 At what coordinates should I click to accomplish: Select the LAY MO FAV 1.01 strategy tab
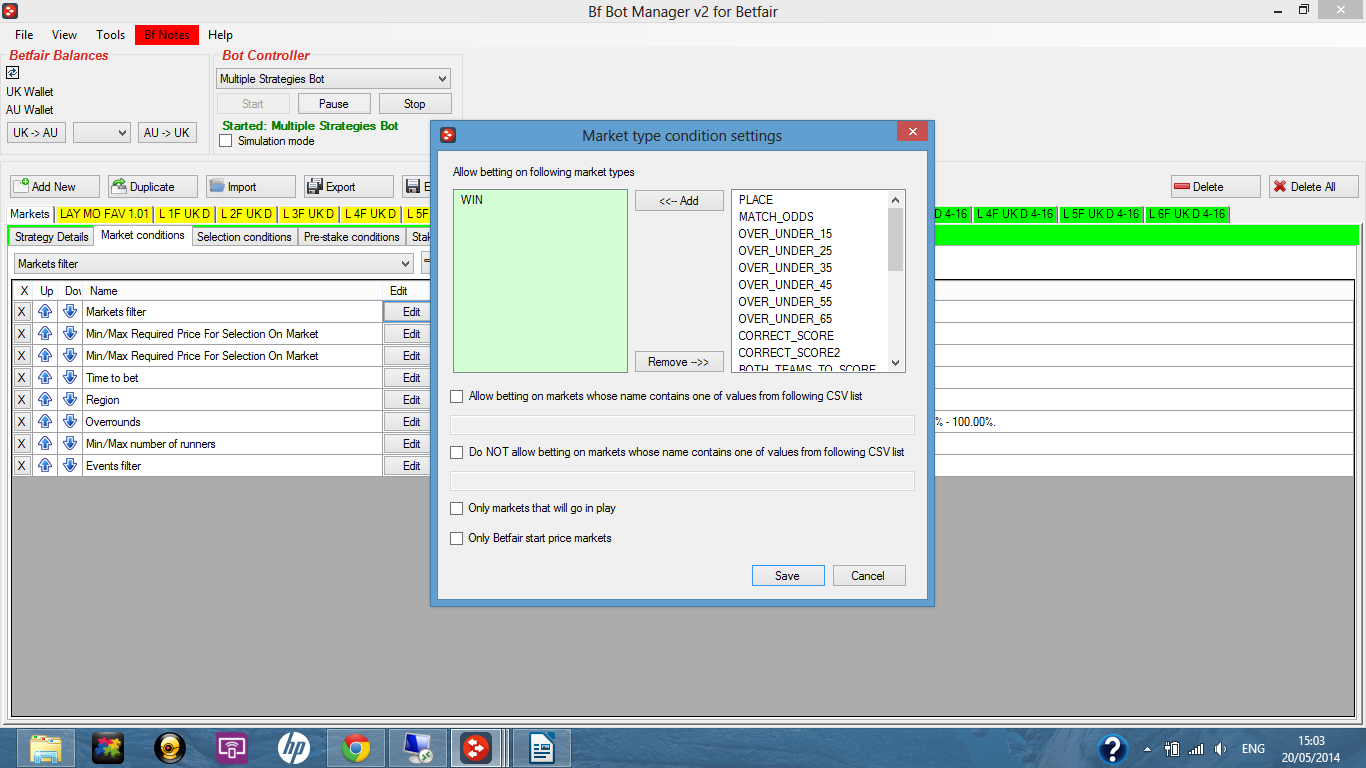pos(104,214)
